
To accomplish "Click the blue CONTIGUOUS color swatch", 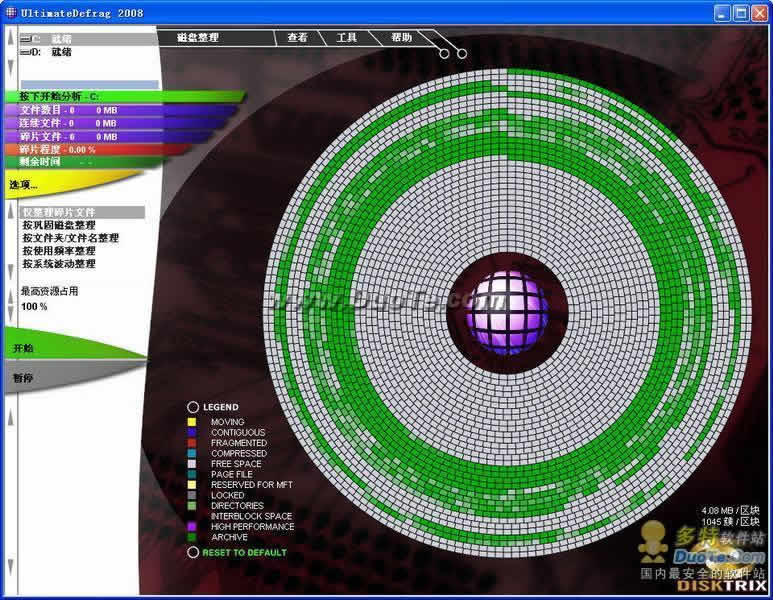I will 192,432.
